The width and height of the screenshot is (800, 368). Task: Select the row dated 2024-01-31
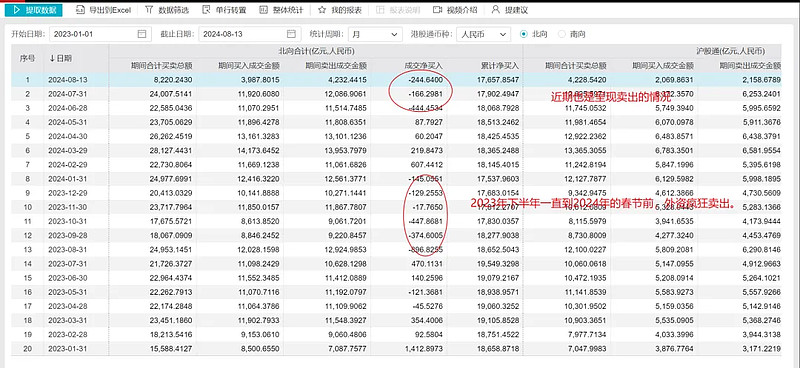point(396,179)
